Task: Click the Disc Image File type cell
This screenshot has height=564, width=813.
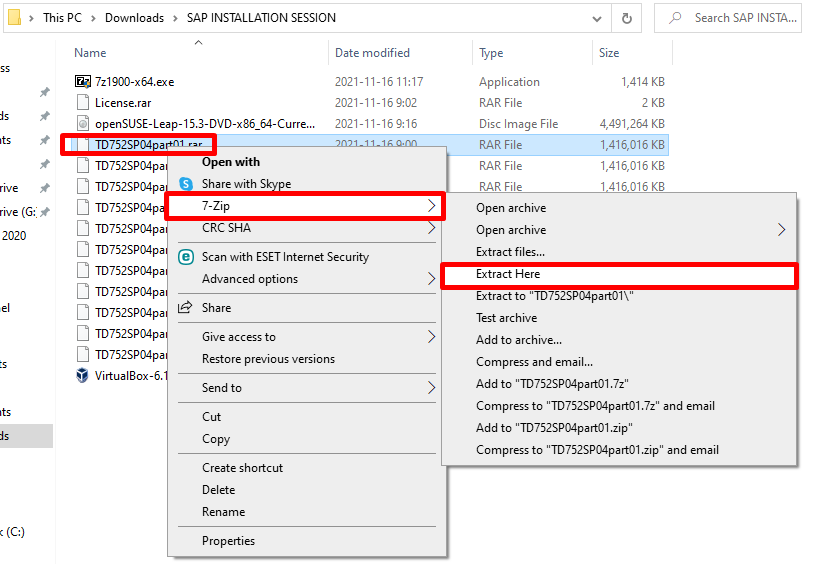Action: pos(518,123)
